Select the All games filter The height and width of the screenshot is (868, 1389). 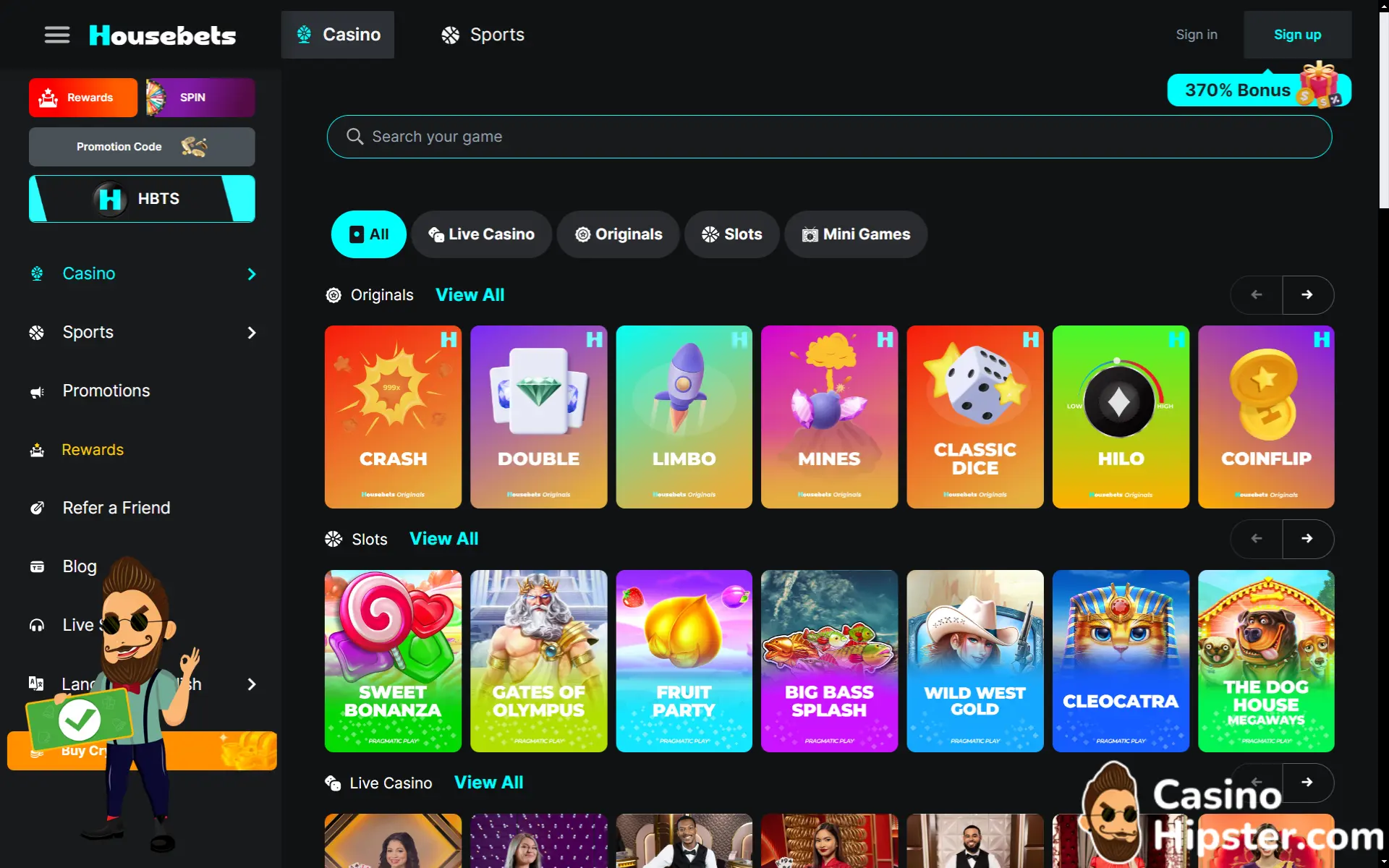click(369, 234)
